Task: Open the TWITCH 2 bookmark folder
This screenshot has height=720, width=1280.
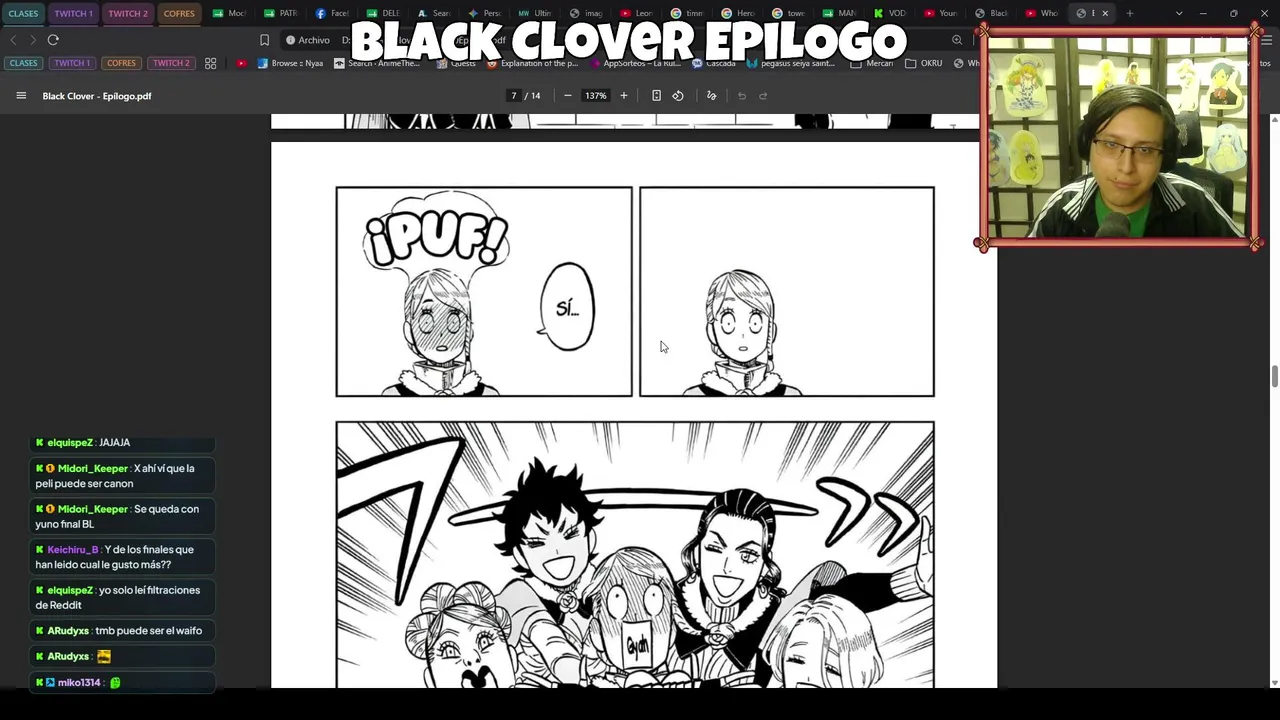Action: (x=171, y=63)
